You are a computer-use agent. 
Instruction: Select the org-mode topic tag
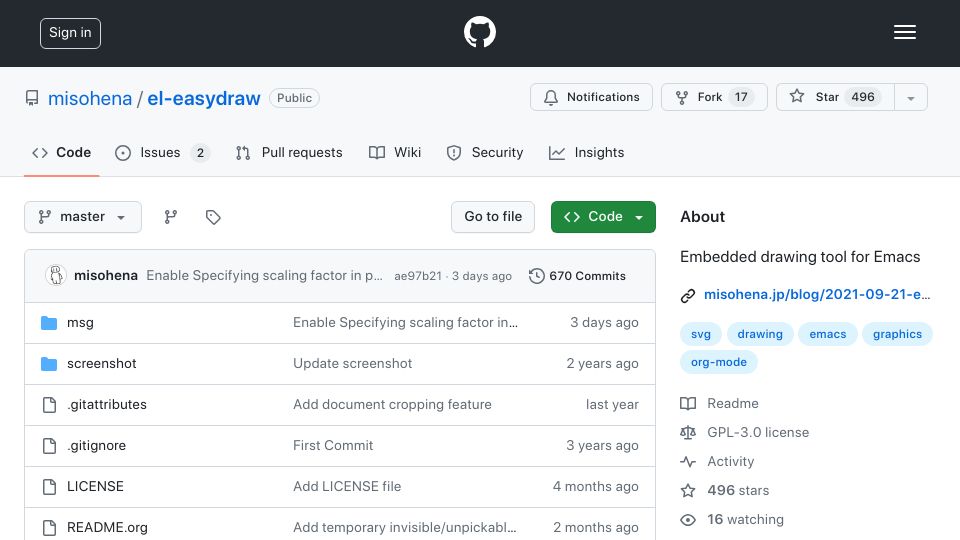tap(719, 362)
